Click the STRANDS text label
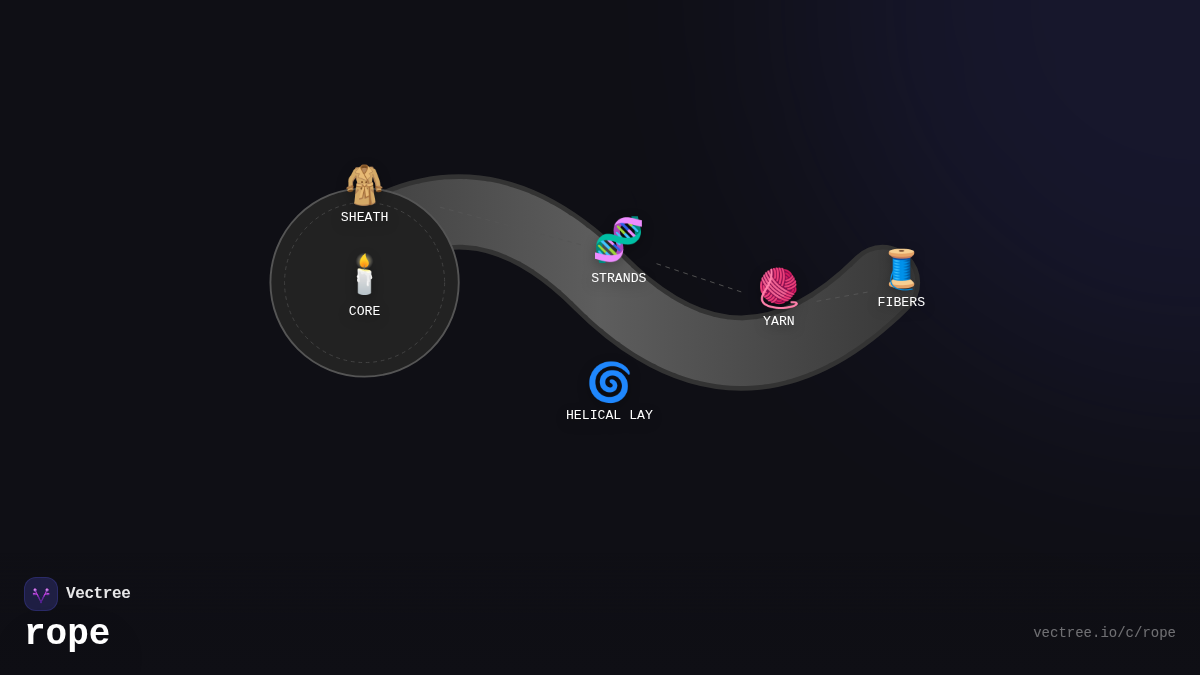 tap(618, 279)
